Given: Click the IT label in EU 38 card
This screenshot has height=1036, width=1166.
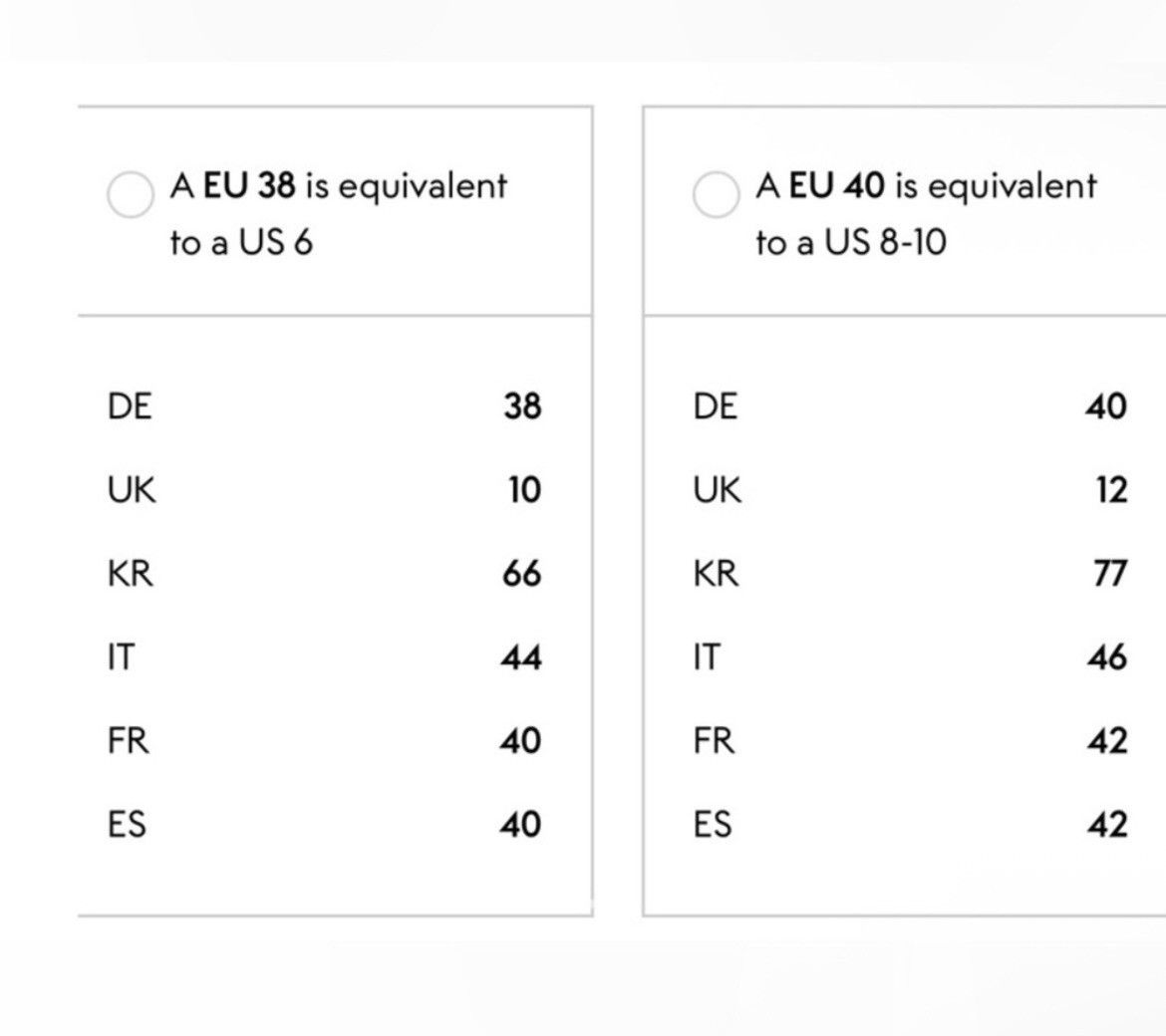Looking at the screenshot, I should [121, 657].
